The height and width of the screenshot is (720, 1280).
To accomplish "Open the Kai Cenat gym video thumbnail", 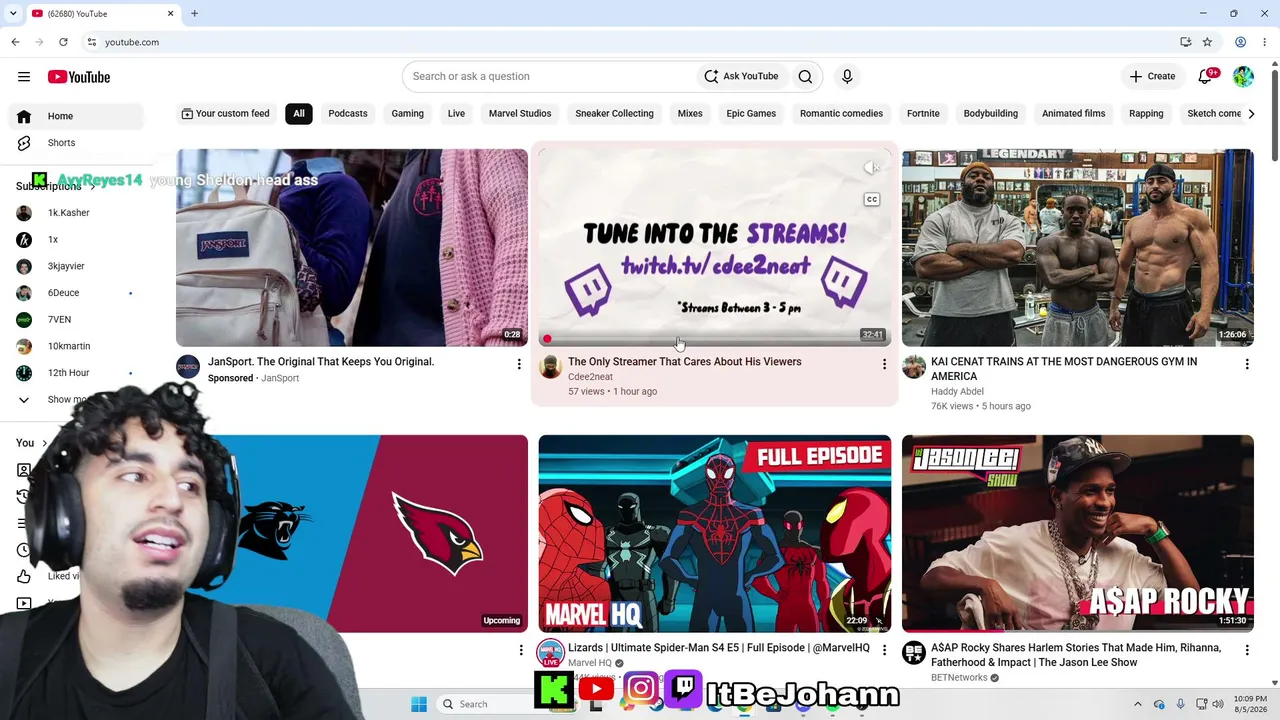I will click(1078, 248).
